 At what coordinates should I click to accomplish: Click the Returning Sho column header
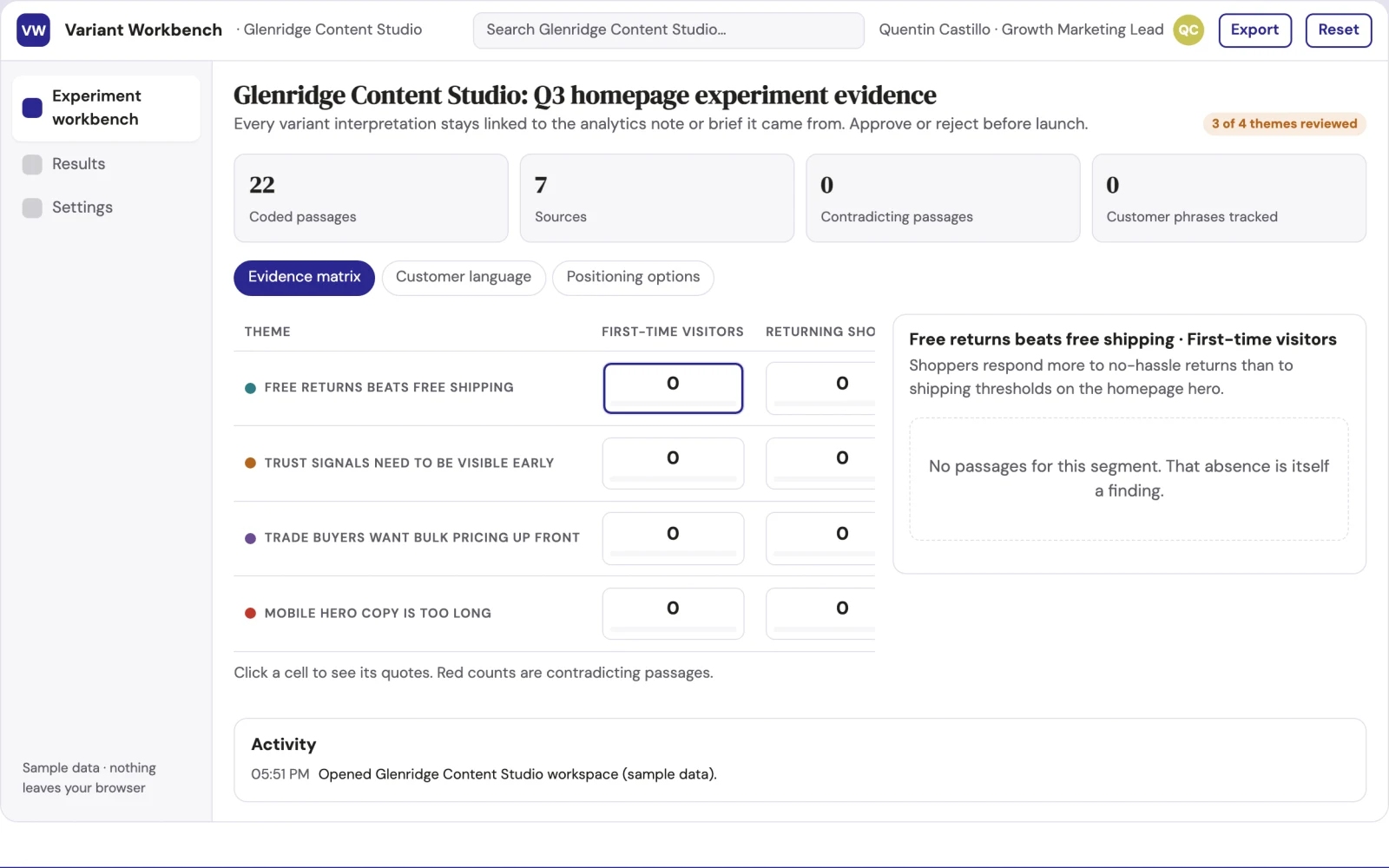(x=820, y=332)
